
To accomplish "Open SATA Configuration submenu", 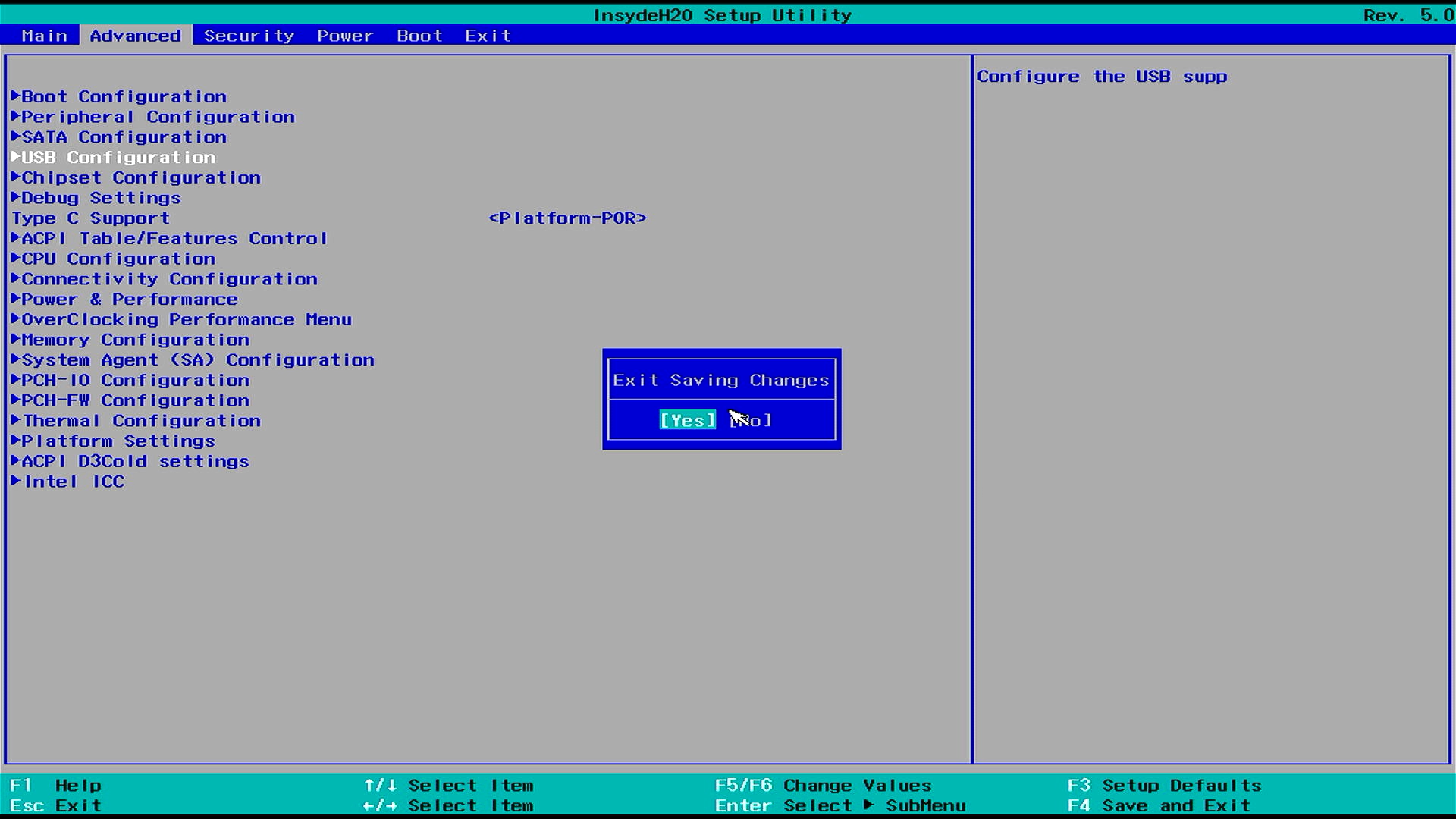I will tap(124, 137).
